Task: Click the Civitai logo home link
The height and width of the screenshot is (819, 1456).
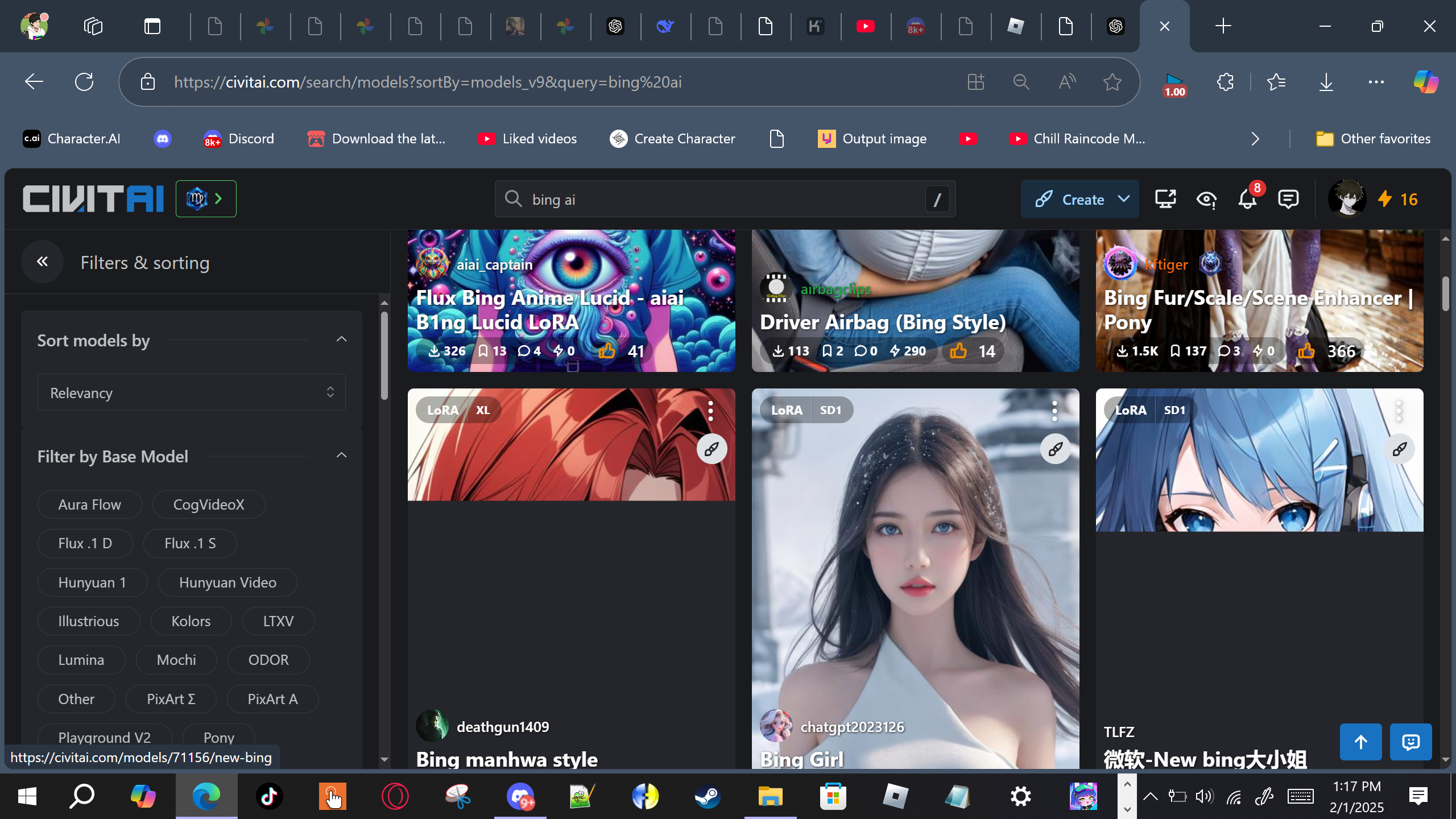Action: coord(93,199)
